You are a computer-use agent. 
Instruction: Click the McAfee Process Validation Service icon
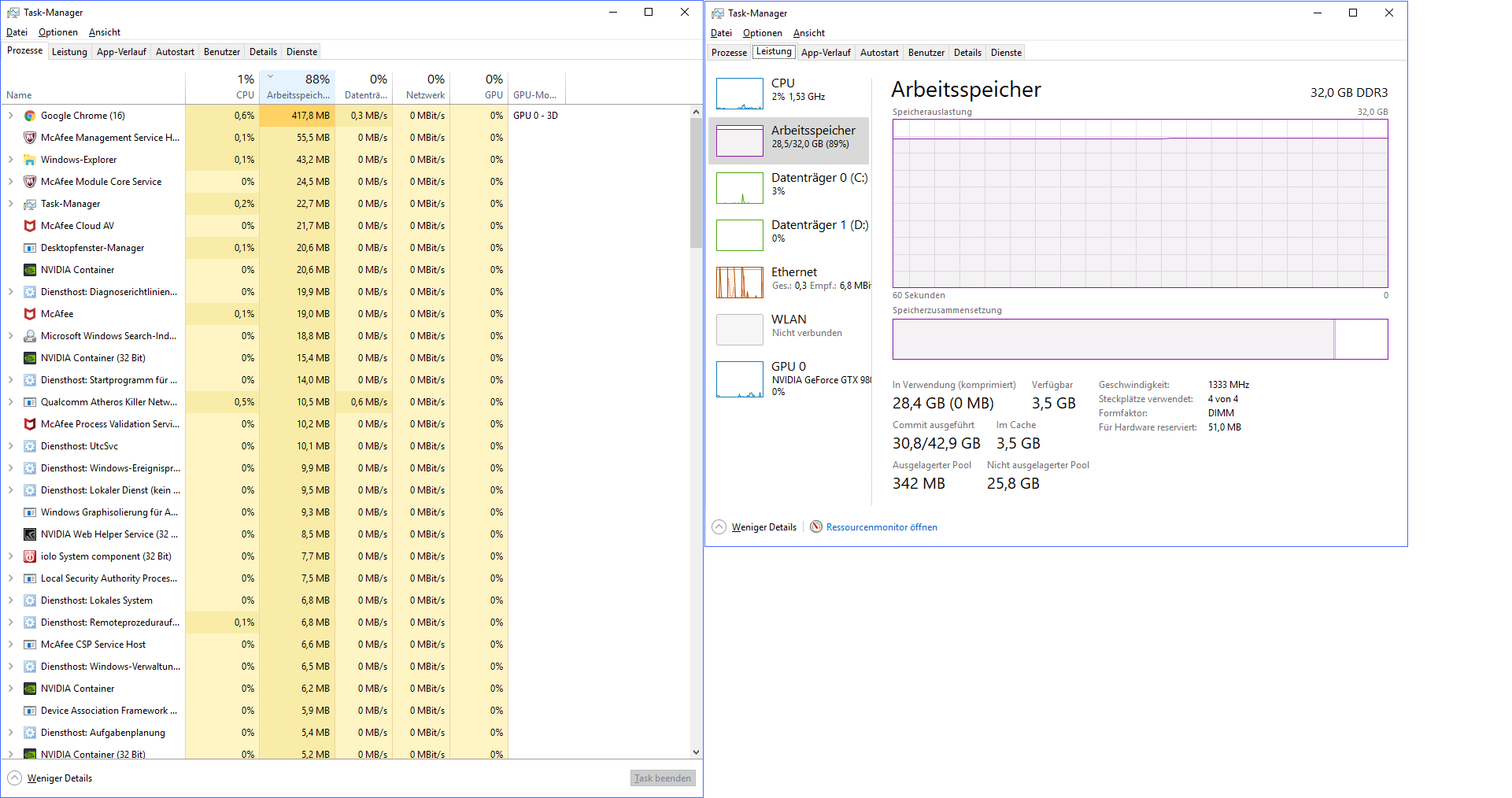coord(30,424)
